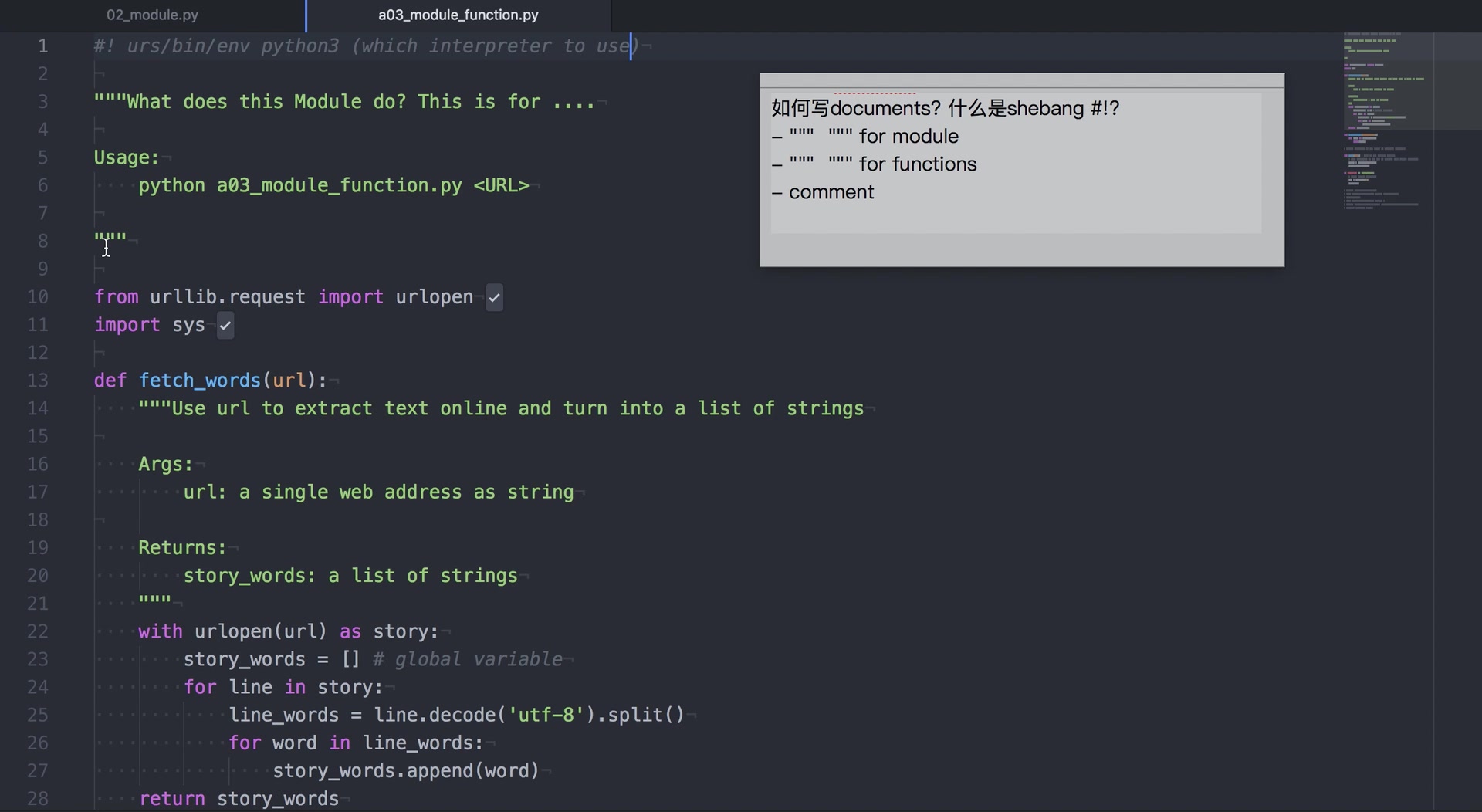Click the sticky note title bar
This screenshot has height=812, width=1482.
tap(1021, 80)
